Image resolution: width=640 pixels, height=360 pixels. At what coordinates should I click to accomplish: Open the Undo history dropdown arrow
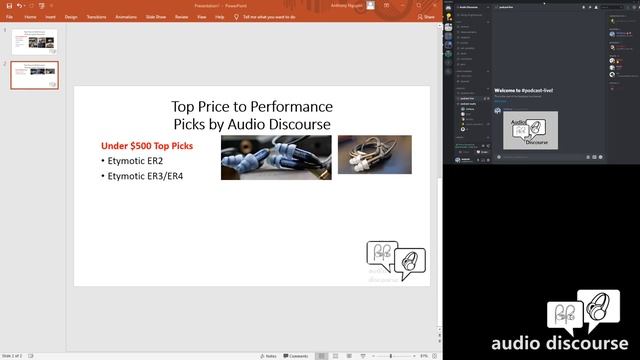[24, 6]
